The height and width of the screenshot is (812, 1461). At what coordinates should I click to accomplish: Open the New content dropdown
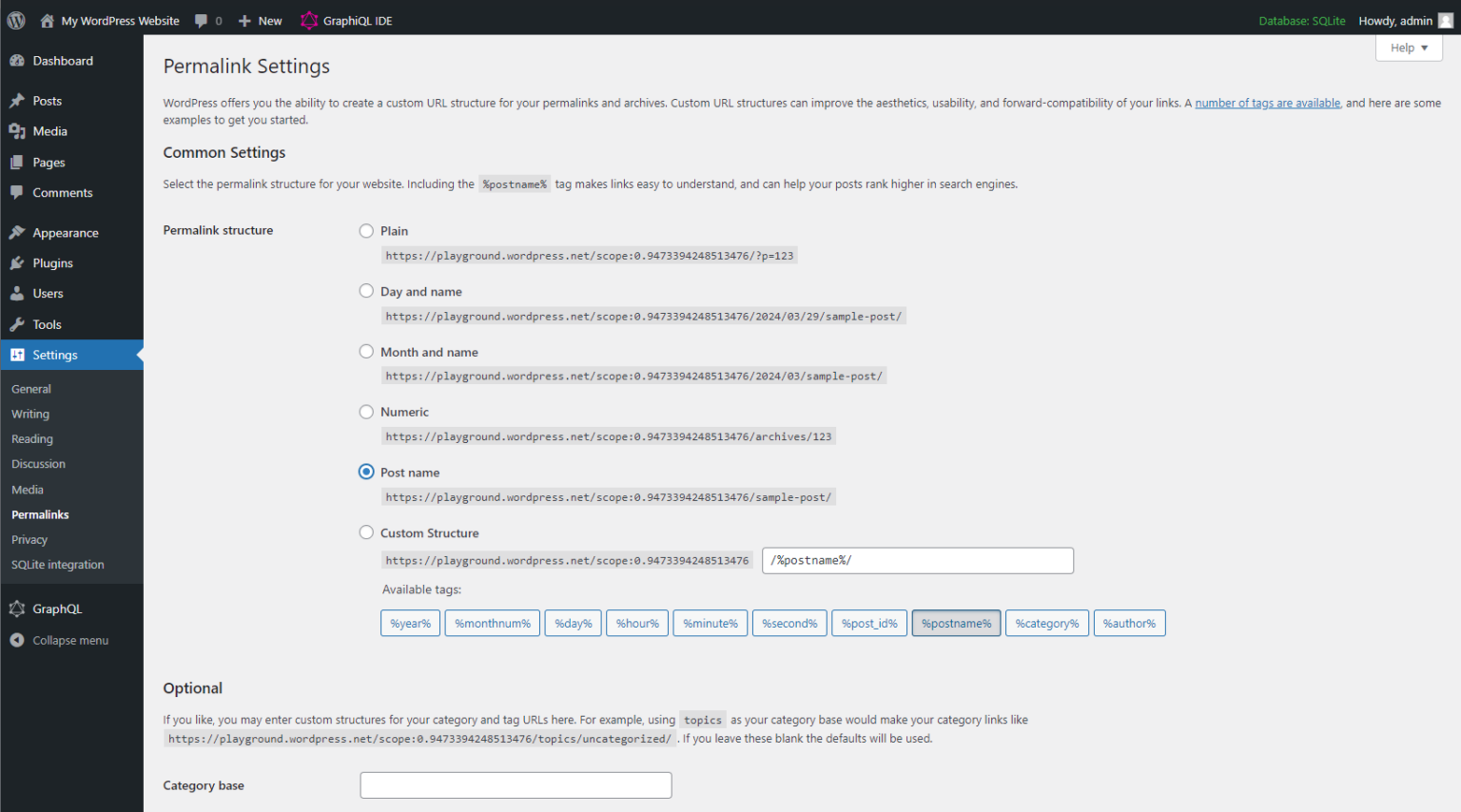tap(260, 20)
